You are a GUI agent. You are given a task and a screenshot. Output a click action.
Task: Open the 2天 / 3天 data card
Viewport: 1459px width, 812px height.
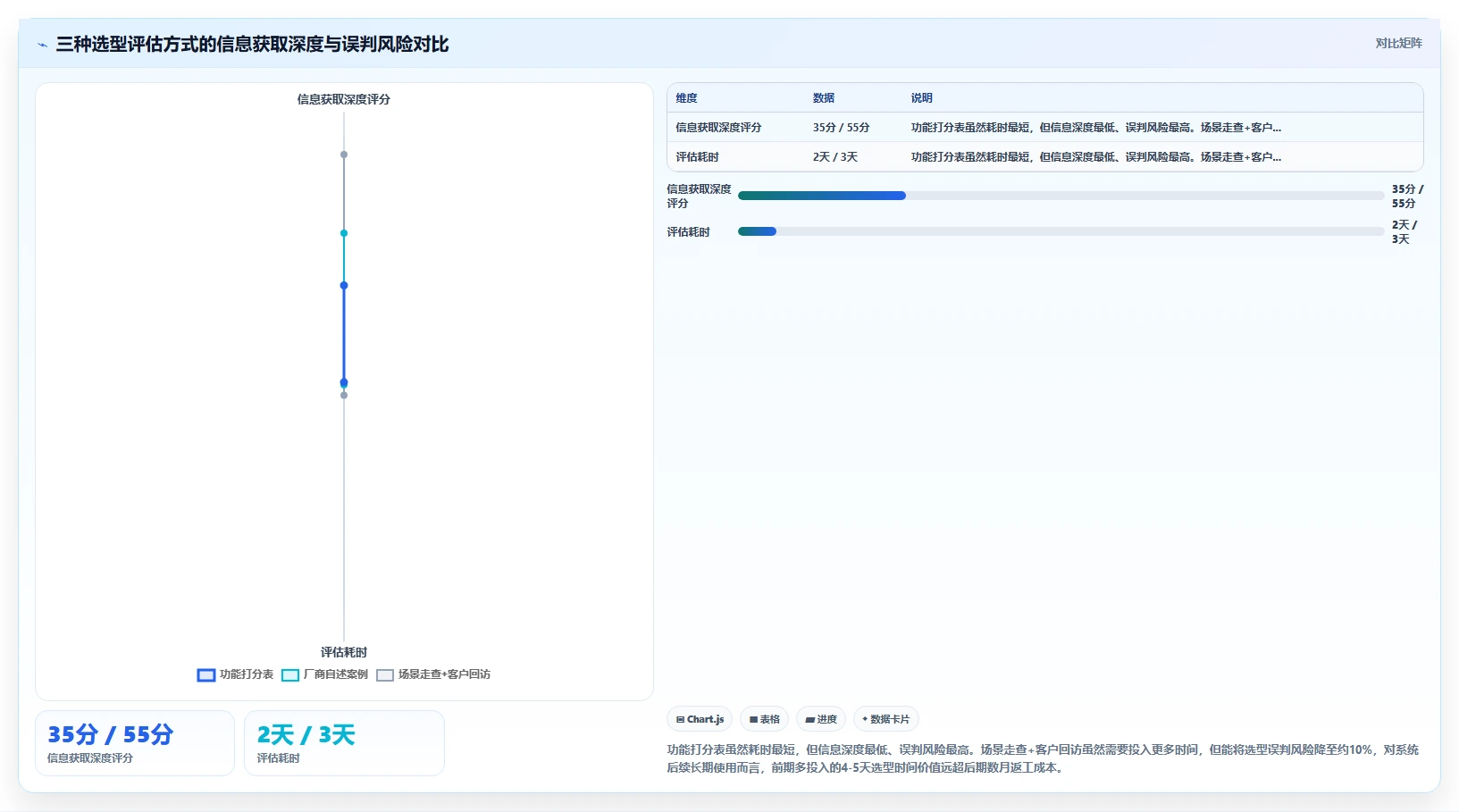tap(344, 743)
